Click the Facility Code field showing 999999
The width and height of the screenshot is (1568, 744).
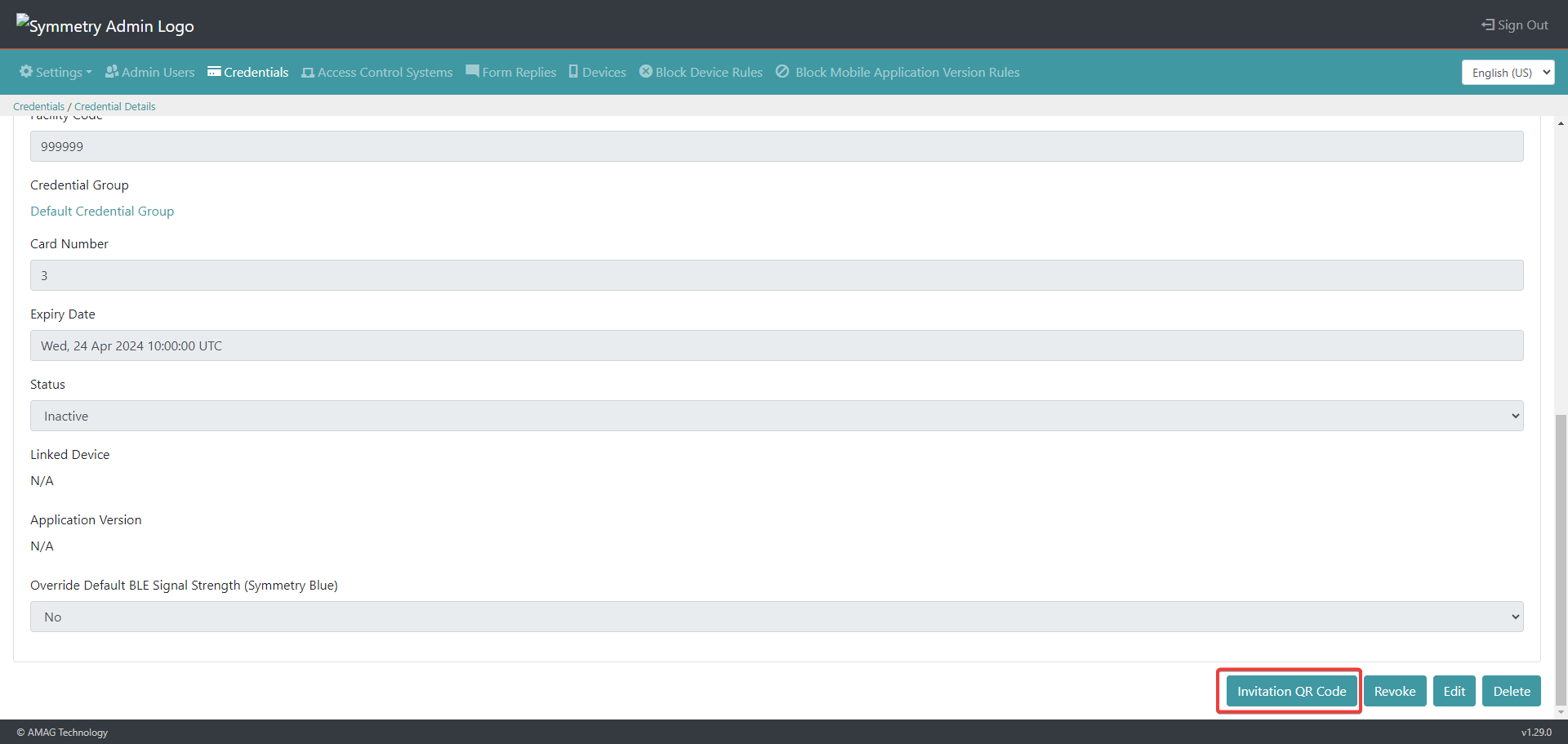tap(777, 146)
